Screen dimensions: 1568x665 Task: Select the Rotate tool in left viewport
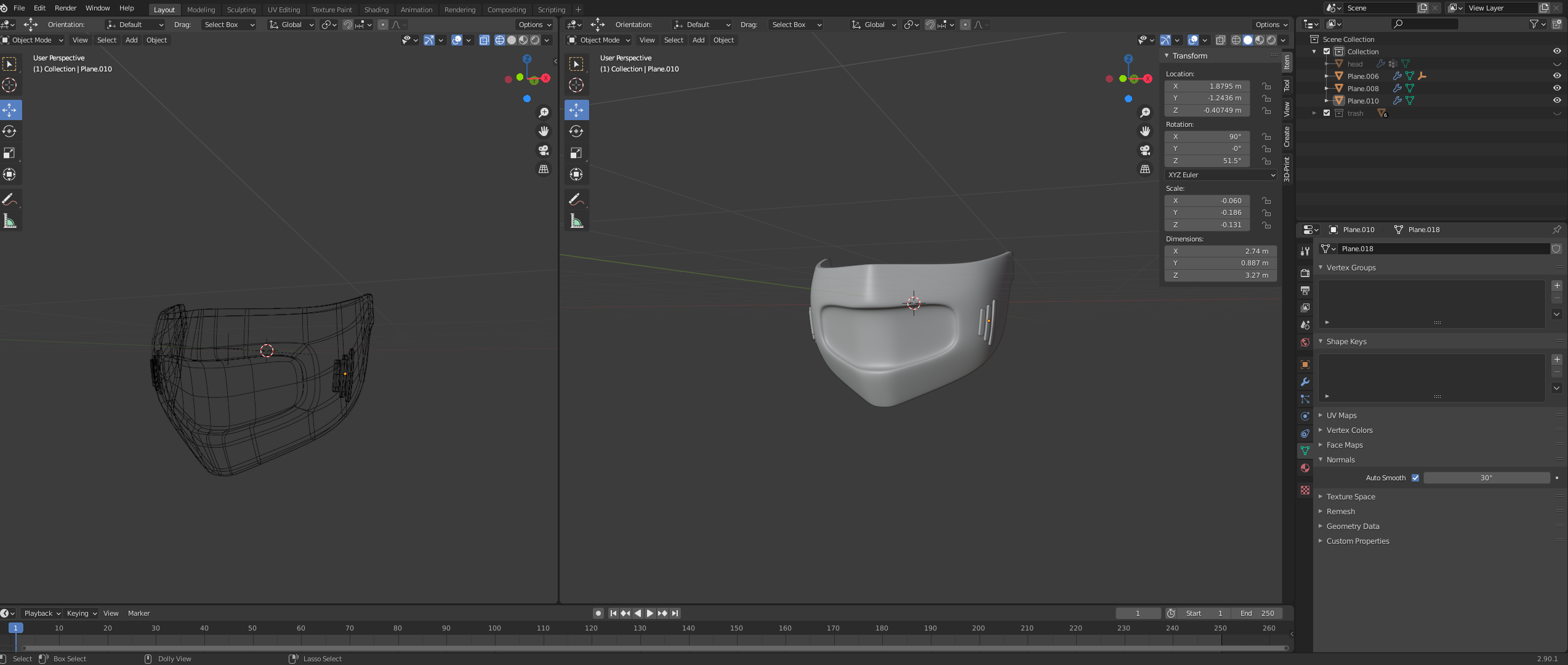click(x=10, y=131)
